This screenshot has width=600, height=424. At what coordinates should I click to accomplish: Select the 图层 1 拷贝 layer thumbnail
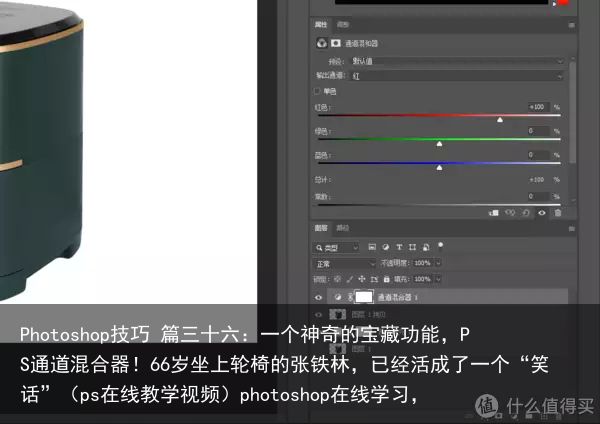(338, 315)
